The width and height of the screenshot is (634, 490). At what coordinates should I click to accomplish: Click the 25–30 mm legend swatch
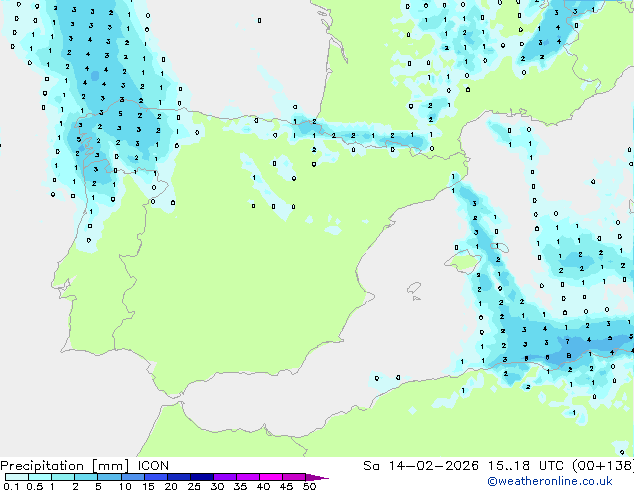point(202,477)
